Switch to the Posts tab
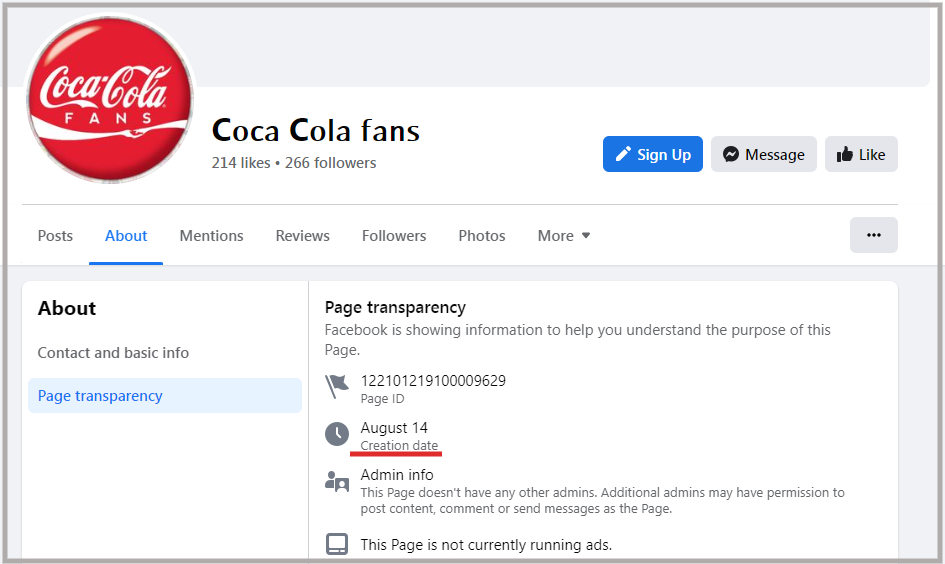 coord(55,236)
